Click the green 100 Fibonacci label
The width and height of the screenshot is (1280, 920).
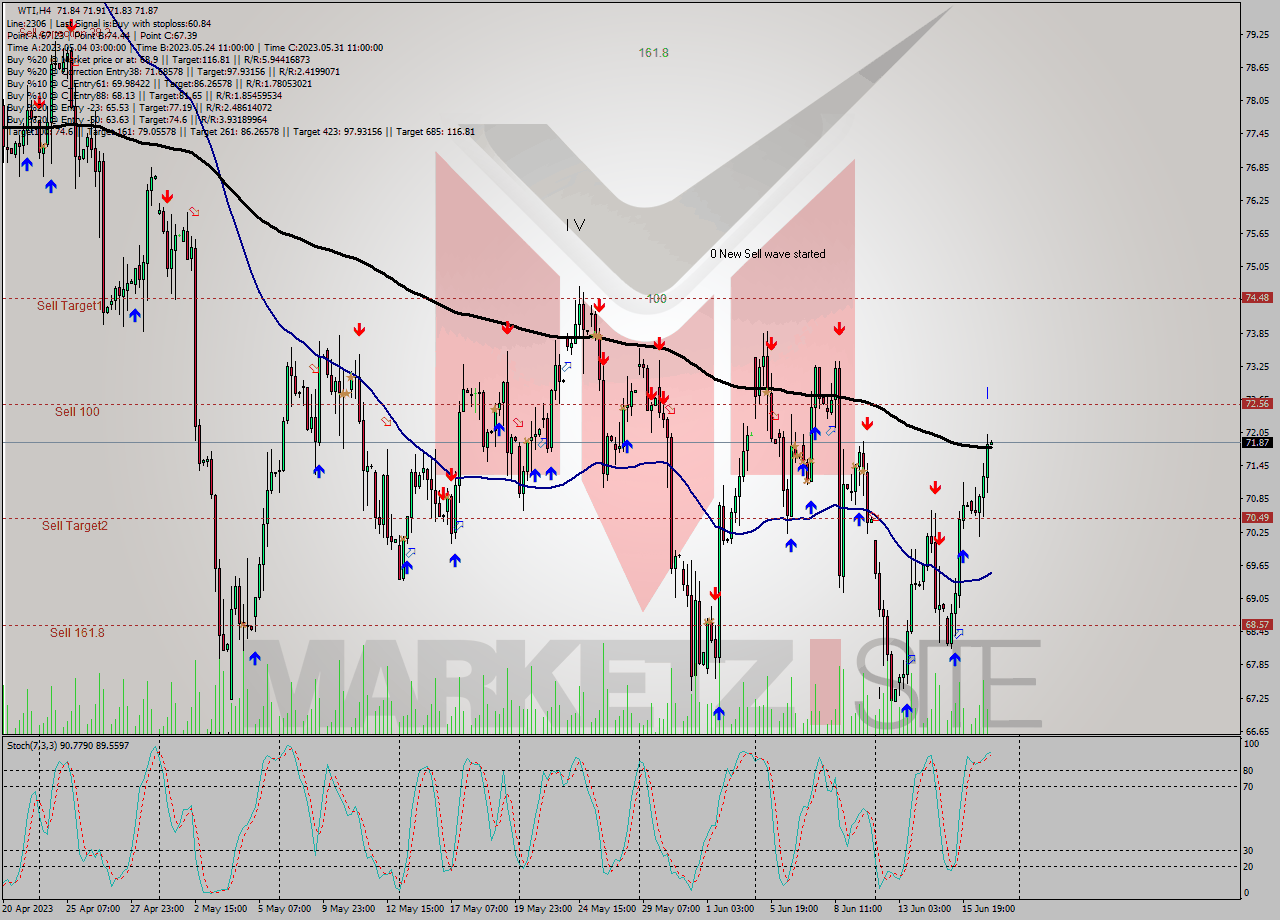pyautogui.click(x=656, y=298)
